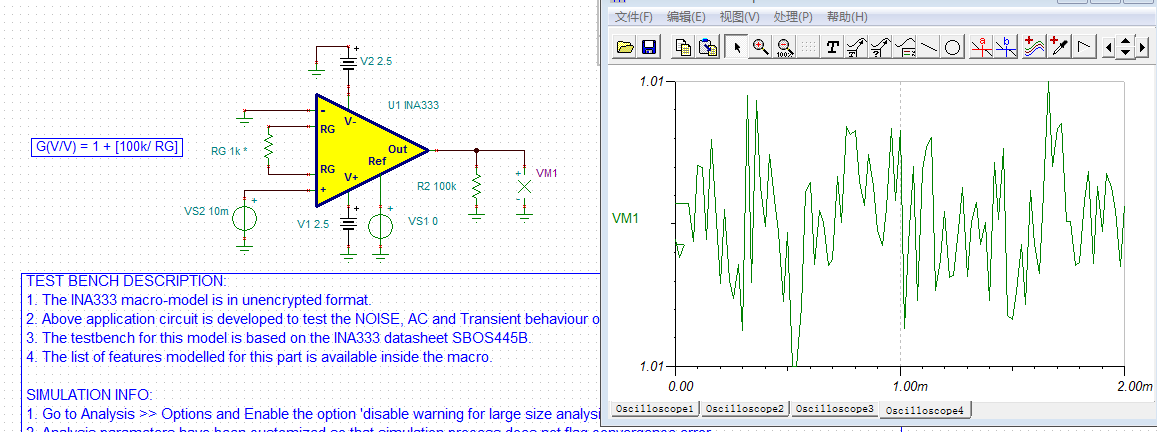The image size is (1157, 432).
Task: Click the 1.00m x-axis tick label
Action: [x=910, y=386]
